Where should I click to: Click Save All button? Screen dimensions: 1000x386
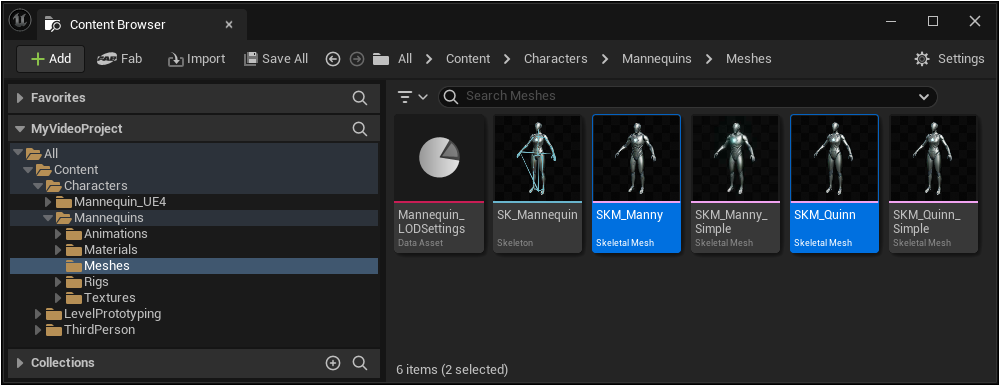coord(276,59)
